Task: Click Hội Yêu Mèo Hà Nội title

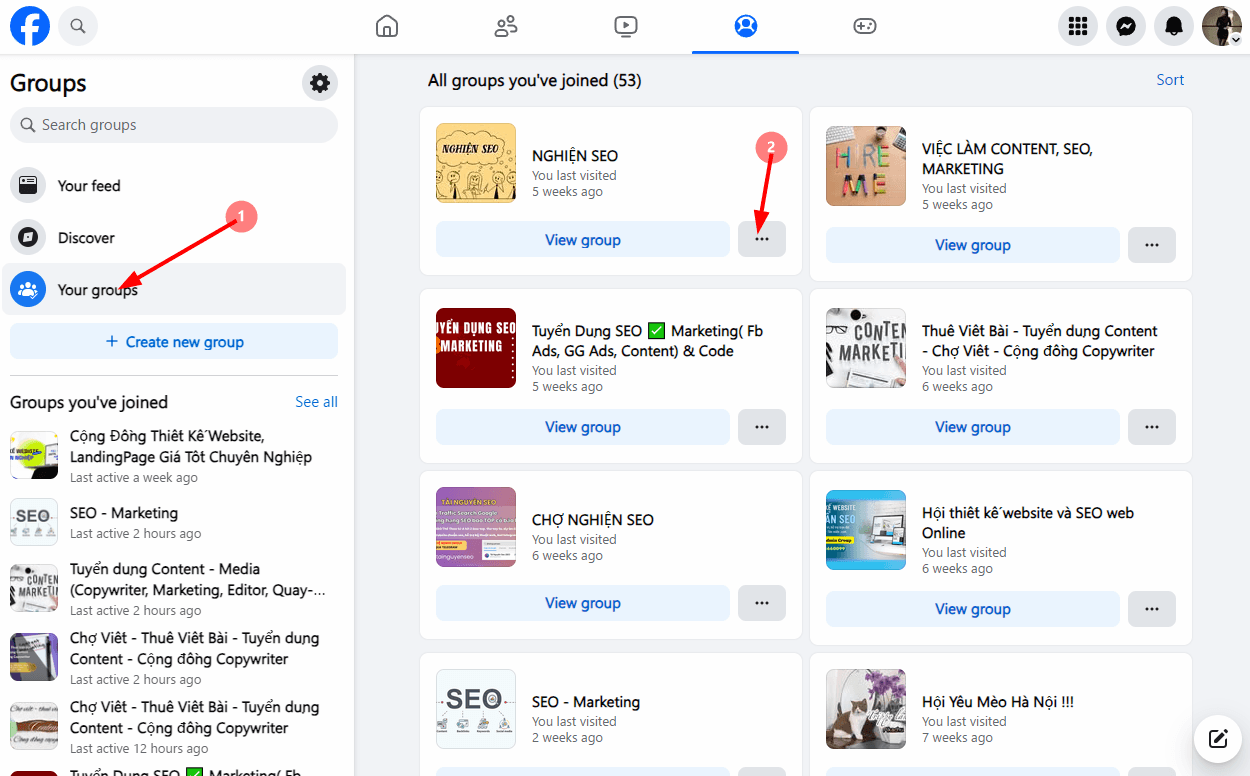Action: (998, 702)
